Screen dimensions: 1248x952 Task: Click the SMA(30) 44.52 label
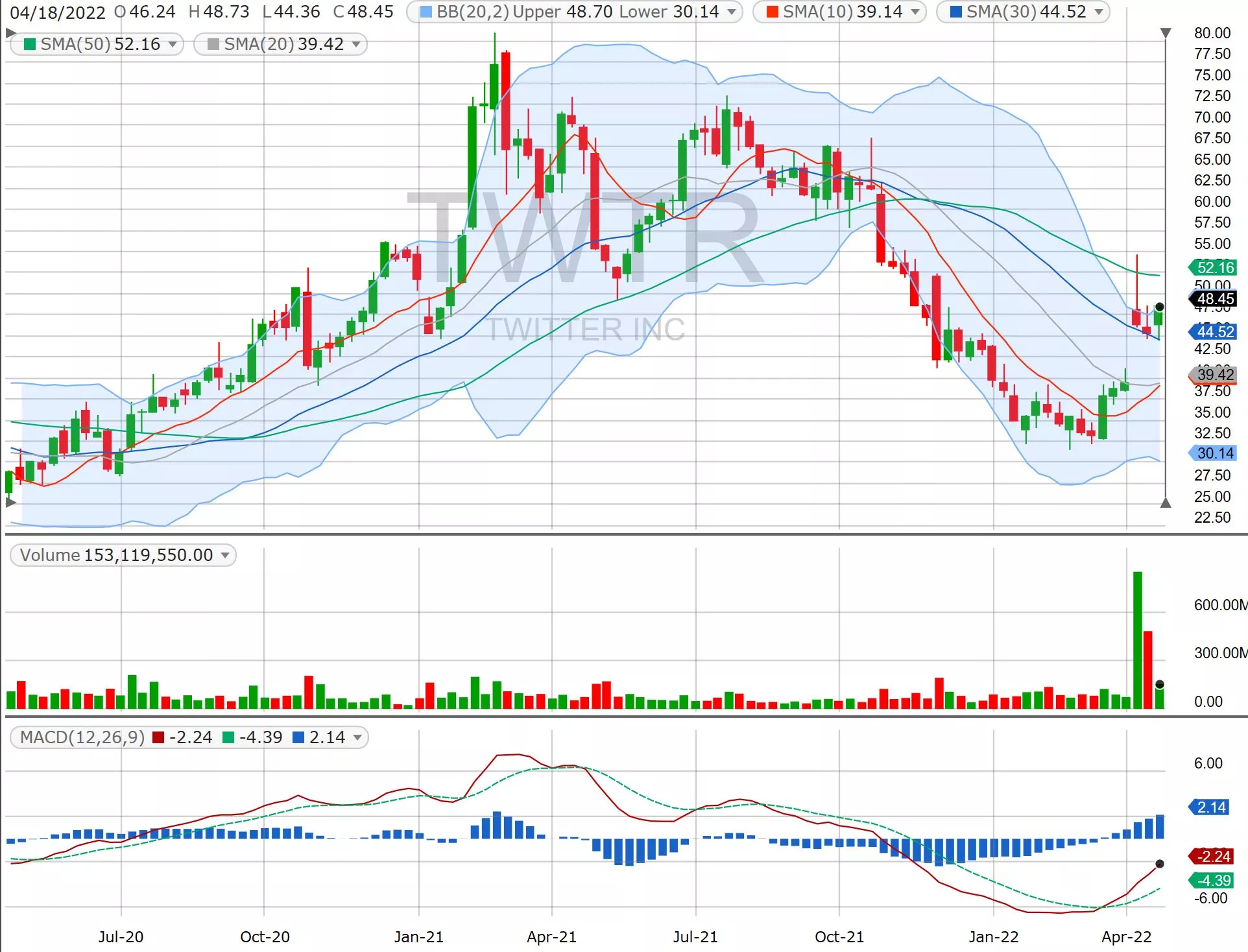(1026, 12)
